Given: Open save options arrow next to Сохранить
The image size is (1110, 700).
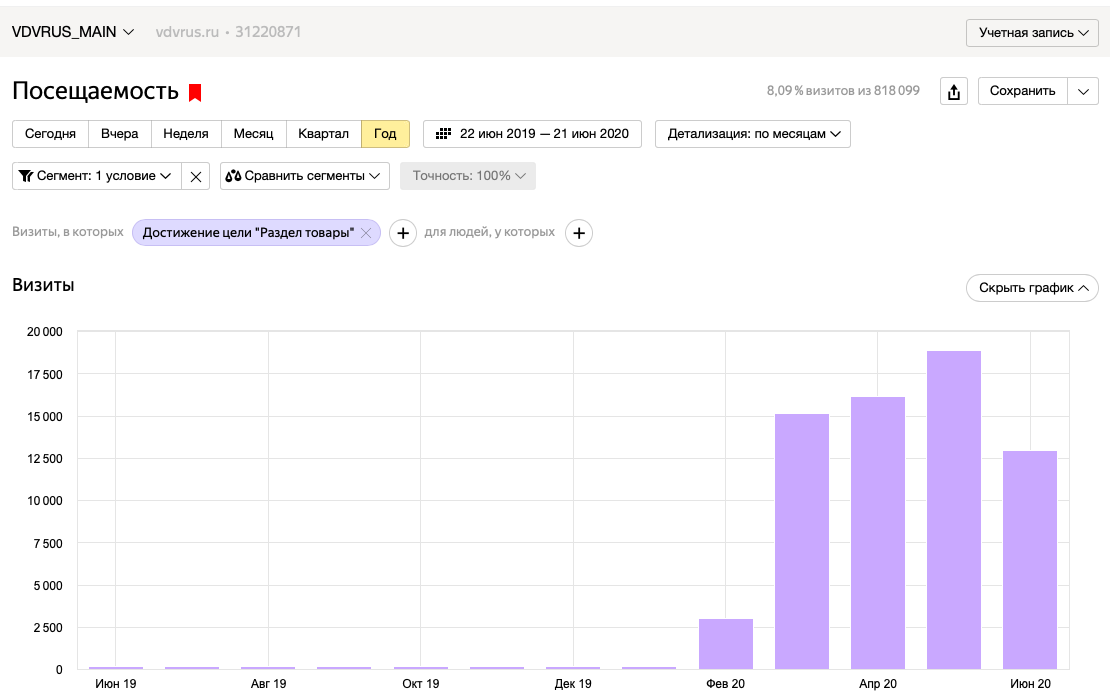Looking at the screenshot, I should [1083, 91].
